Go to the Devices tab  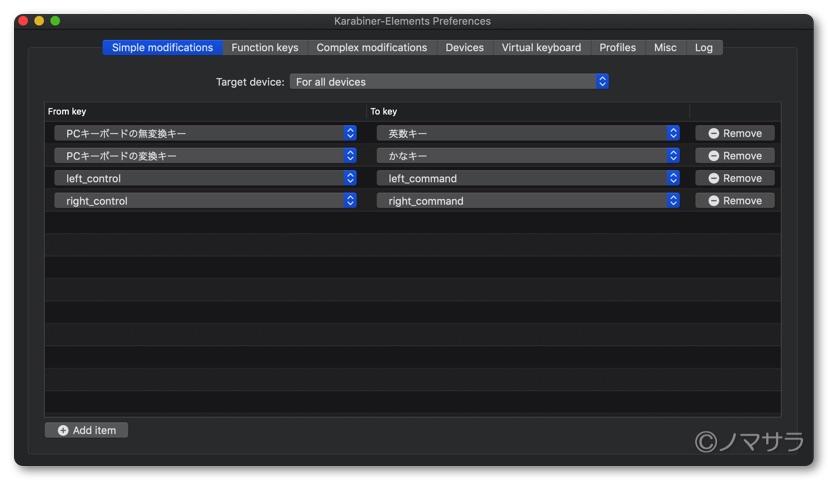tap(464, 47)
